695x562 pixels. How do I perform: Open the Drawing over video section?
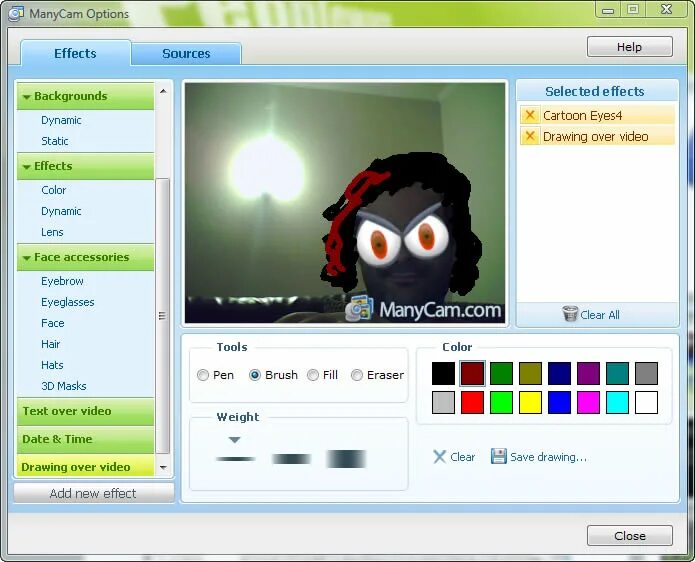click(x=85, y=466)
